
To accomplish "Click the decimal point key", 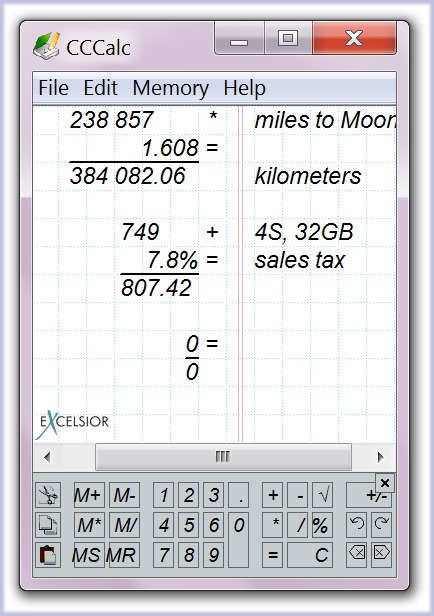I will (x=239, y=495).
